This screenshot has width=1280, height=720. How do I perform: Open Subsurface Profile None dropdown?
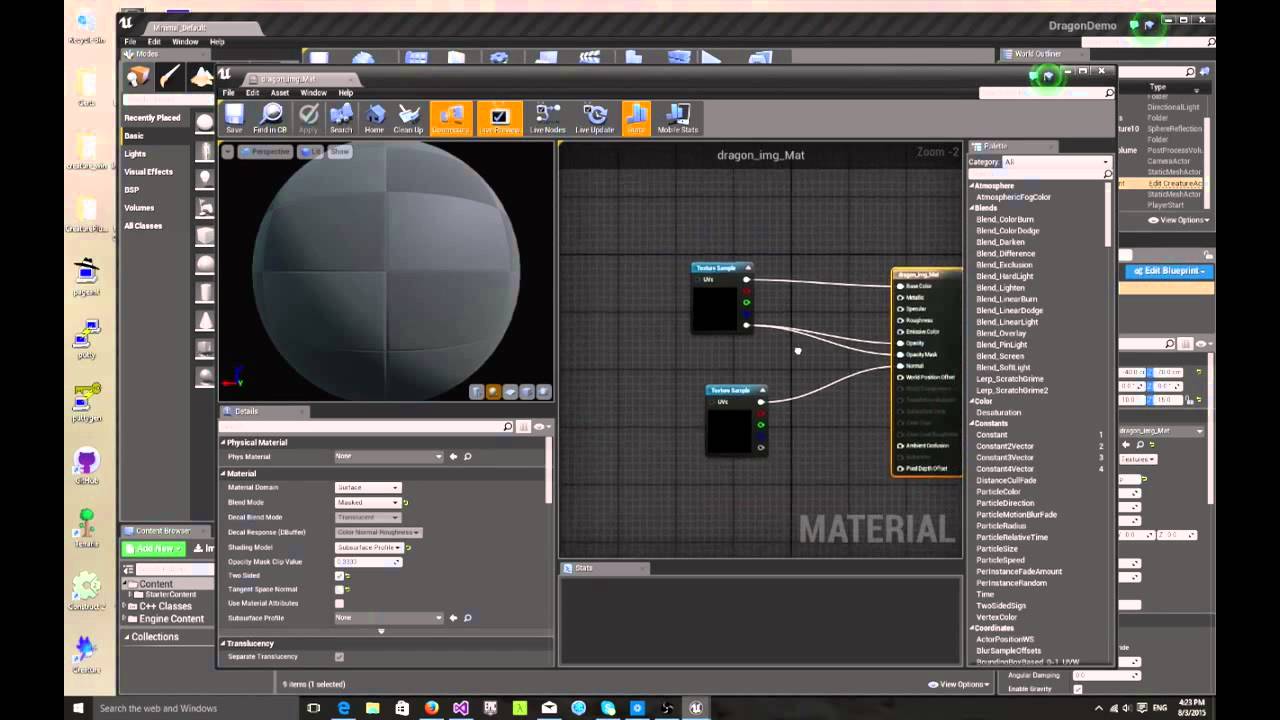click(389, 618)
